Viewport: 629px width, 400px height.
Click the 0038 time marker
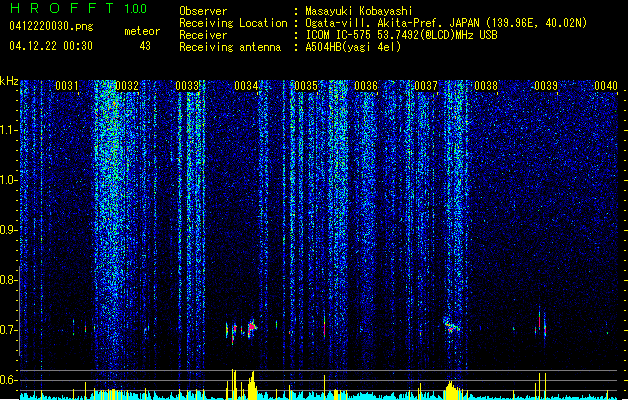point(486,86)
